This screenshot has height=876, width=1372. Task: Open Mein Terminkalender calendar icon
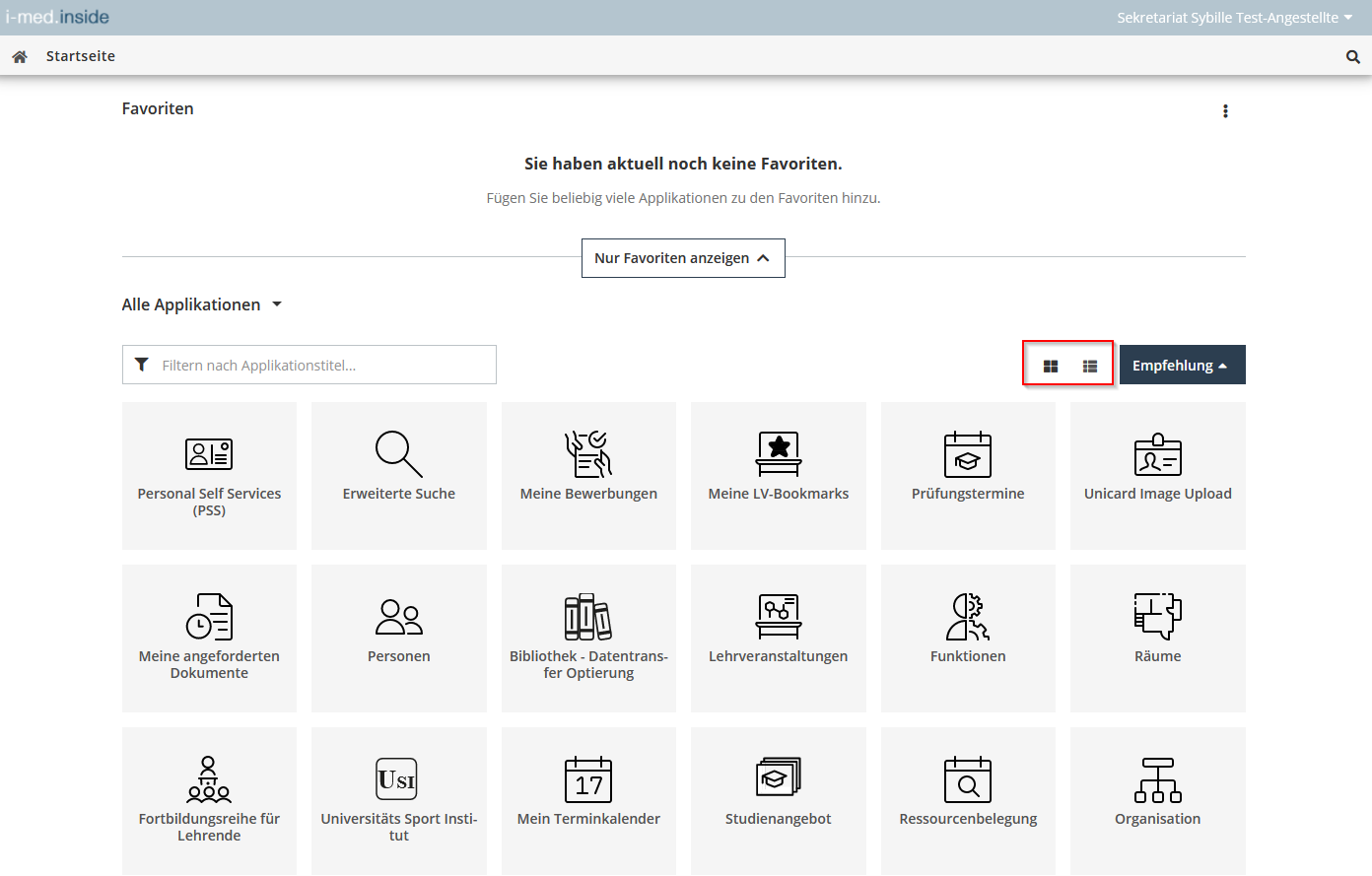point(588,778)
